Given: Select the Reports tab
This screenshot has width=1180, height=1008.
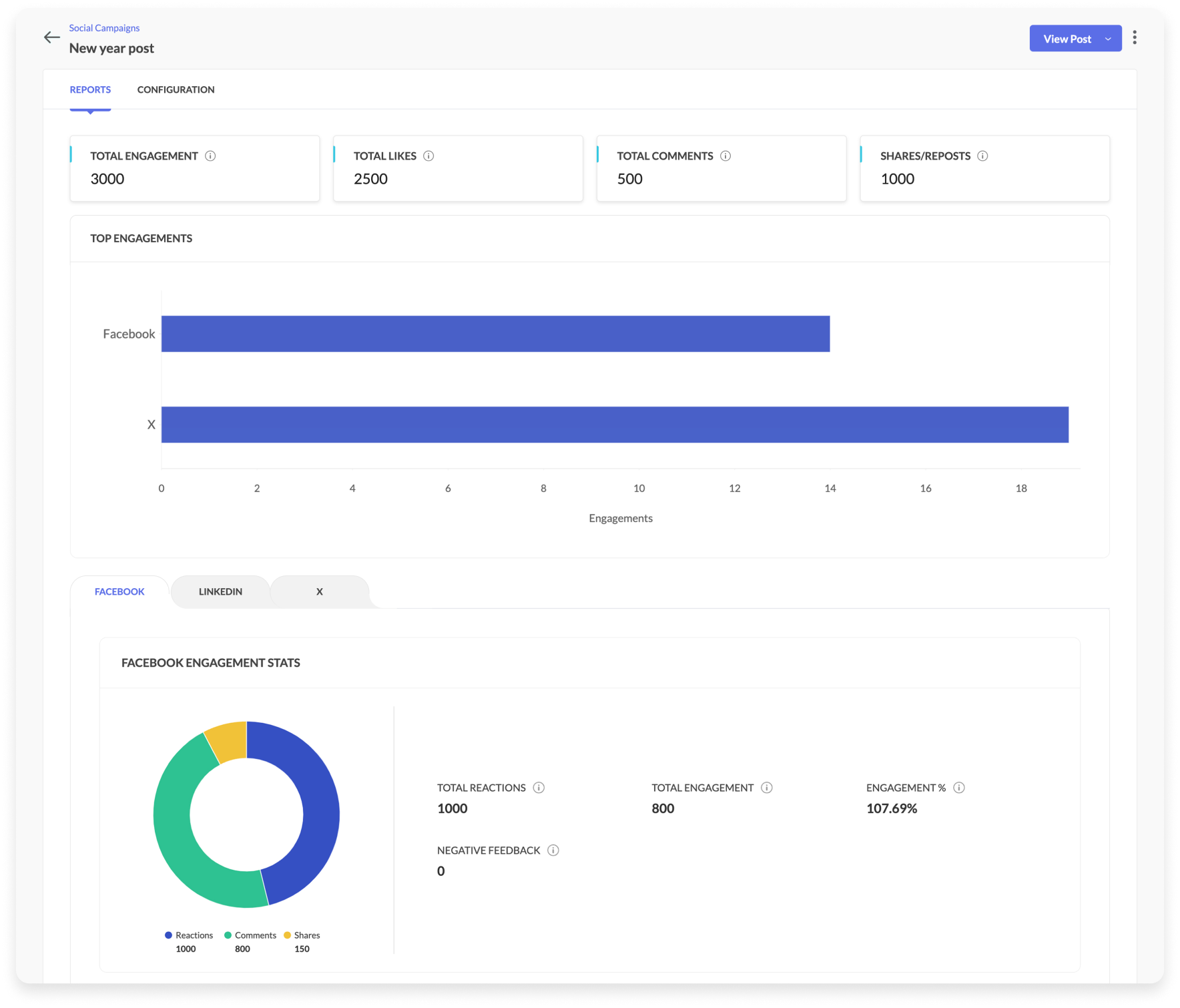Looking at the screenshot, I should 90,89.
